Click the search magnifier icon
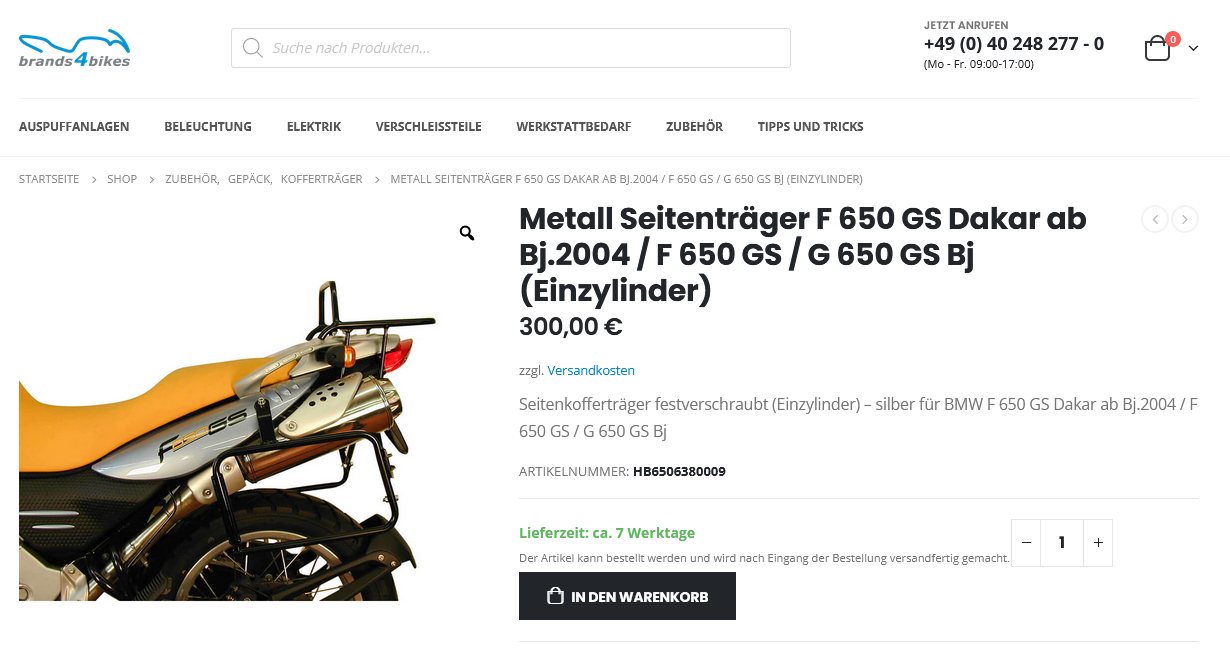The image size is (1230, 662). coord(252,48)
